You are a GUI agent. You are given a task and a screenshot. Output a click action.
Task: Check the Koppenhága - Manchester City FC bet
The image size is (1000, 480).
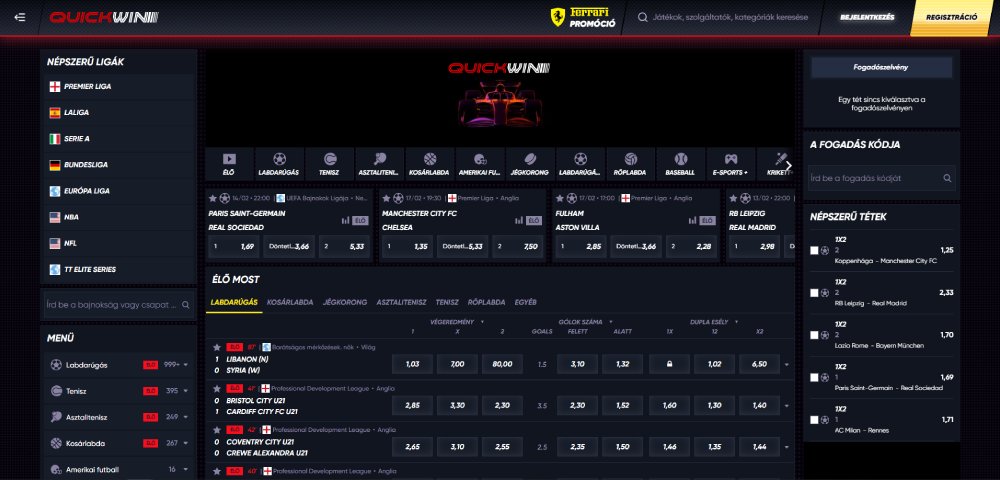[814, 250]
